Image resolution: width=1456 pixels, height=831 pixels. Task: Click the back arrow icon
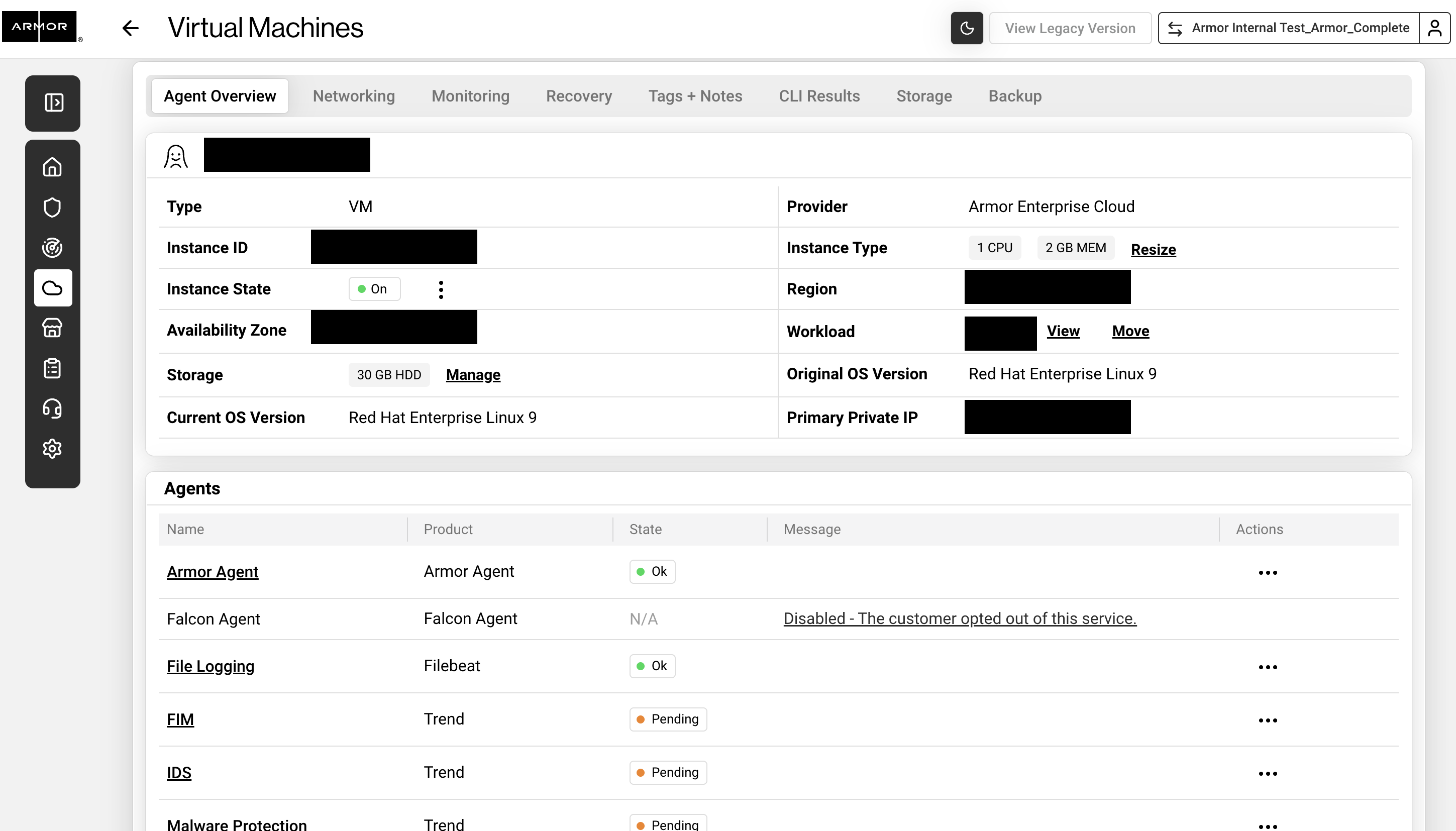click(130, 28)
